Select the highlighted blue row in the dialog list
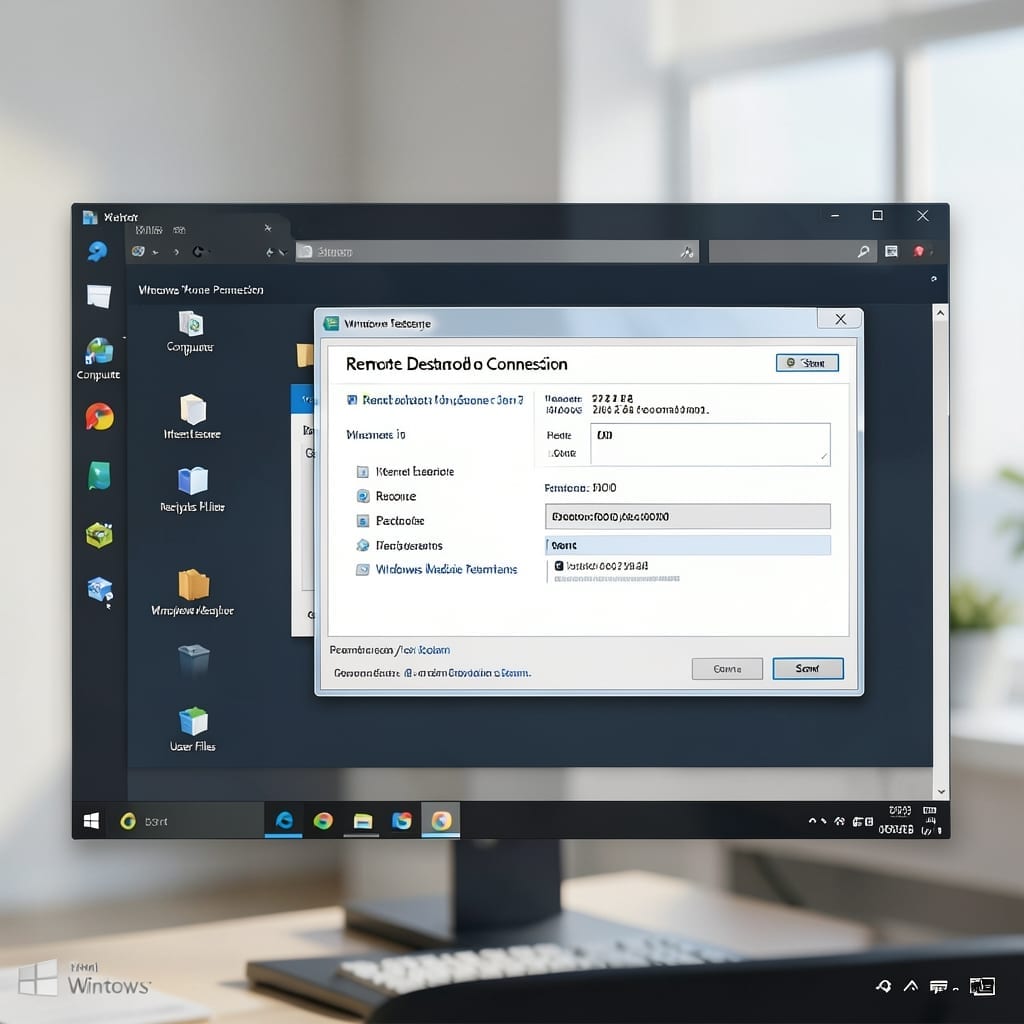1024x1024 pixels. coord(688,545)
